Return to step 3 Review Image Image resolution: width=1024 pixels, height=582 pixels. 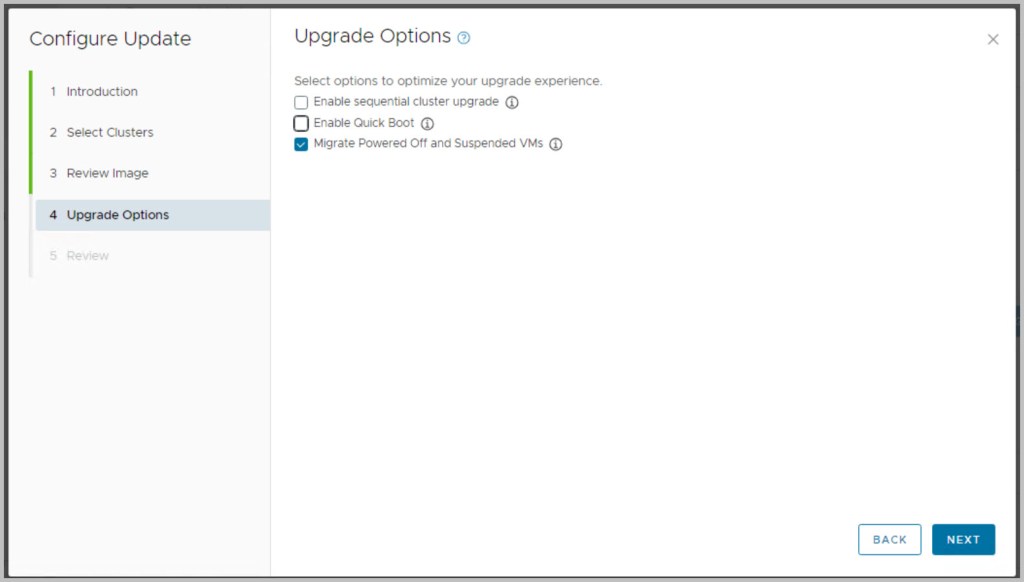tap(107, 174)
